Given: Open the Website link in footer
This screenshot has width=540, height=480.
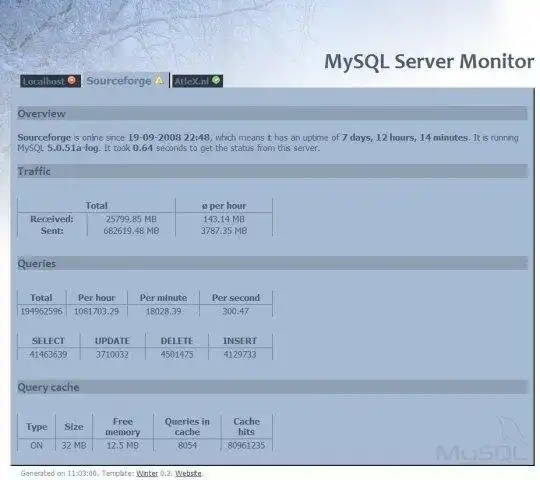Looking at the screenshot, I should 188,473.
